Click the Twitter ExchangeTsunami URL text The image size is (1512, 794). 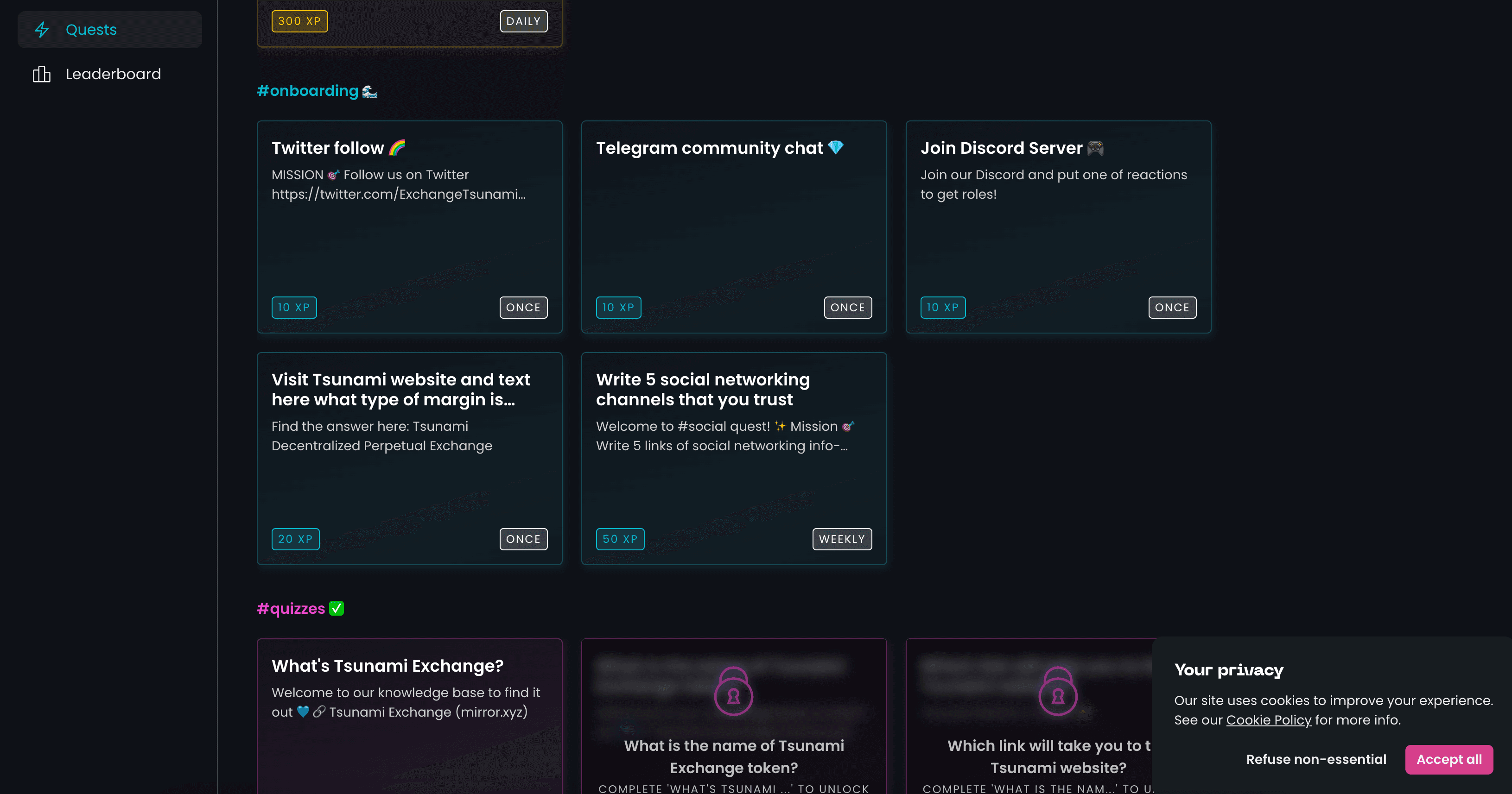pyautogui.click(x=399, y=194)
